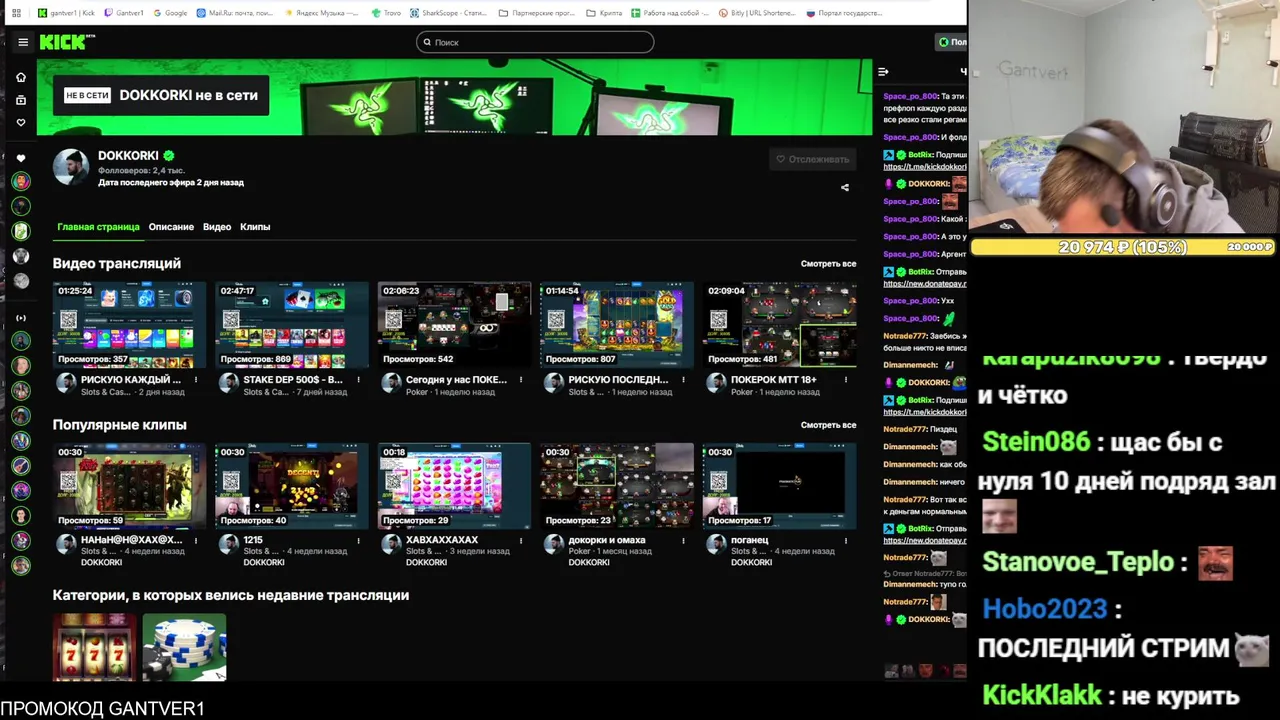Image resolution: width=1280 pixels, height=720 pixels.
Task: Open options menu for поганец clip
Action: click(846, 540)
